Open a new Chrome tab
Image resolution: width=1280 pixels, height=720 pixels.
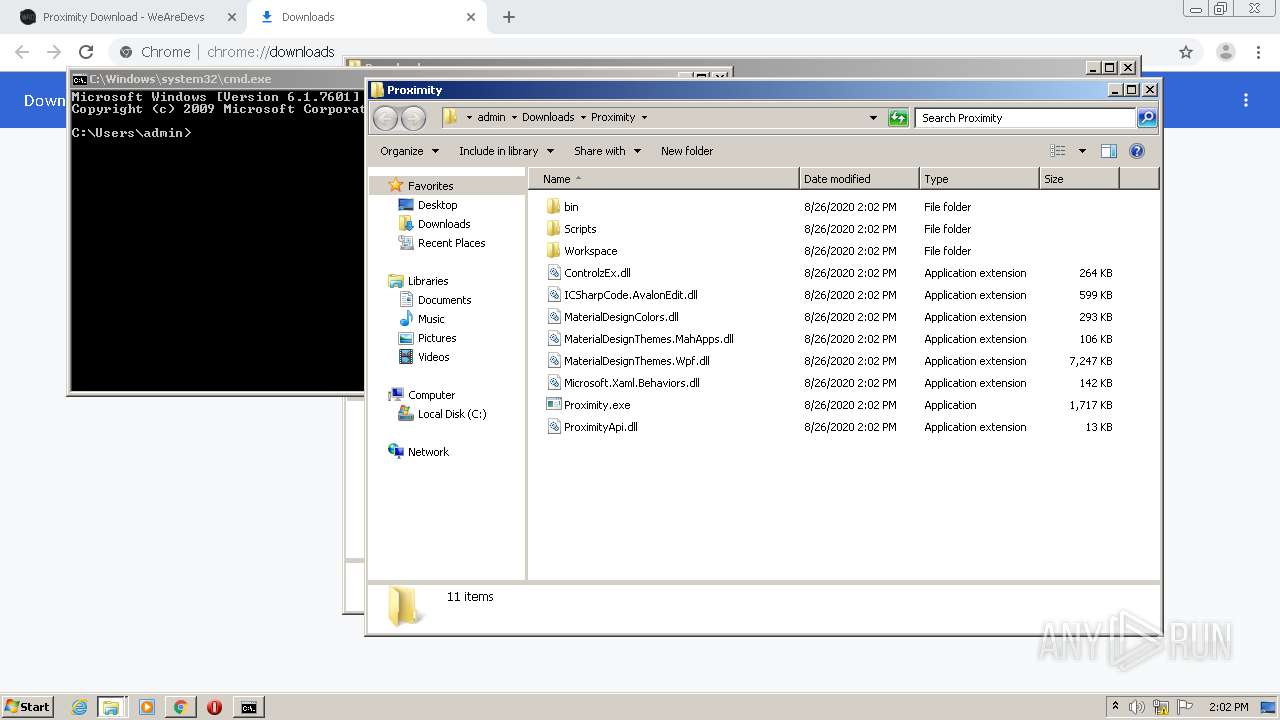[509, 17]
